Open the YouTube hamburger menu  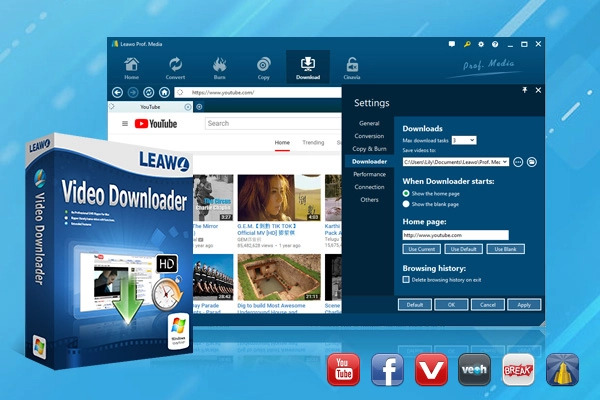point(124,124)
